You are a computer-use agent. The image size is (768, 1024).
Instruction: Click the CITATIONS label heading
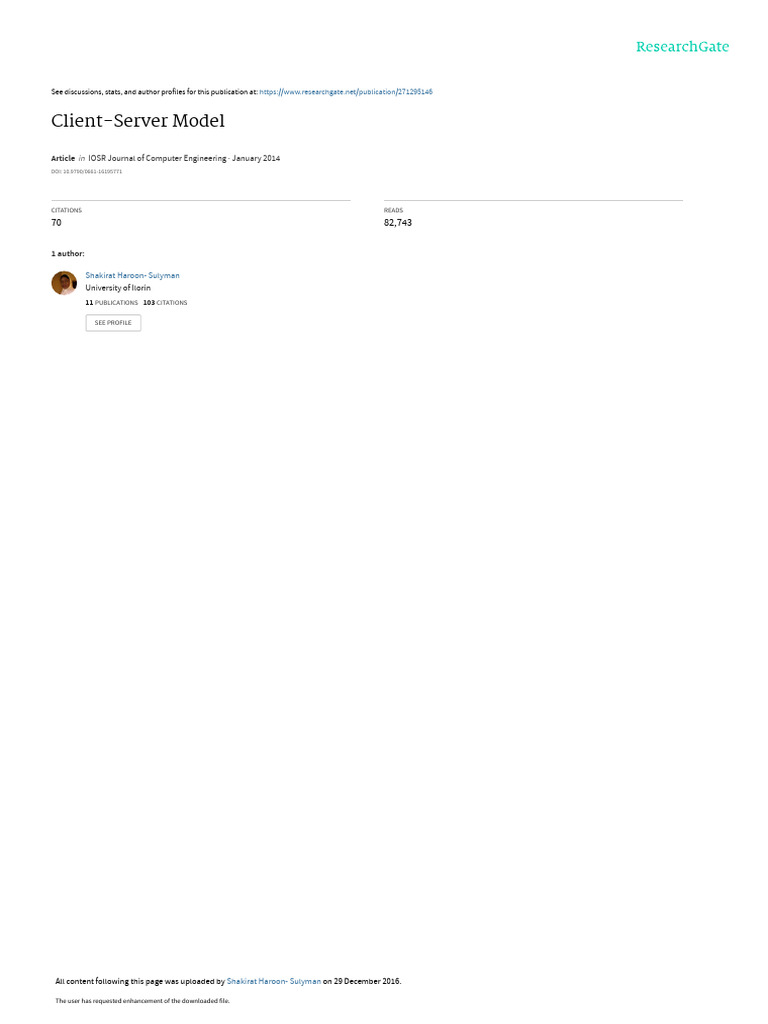click(67, 210)
